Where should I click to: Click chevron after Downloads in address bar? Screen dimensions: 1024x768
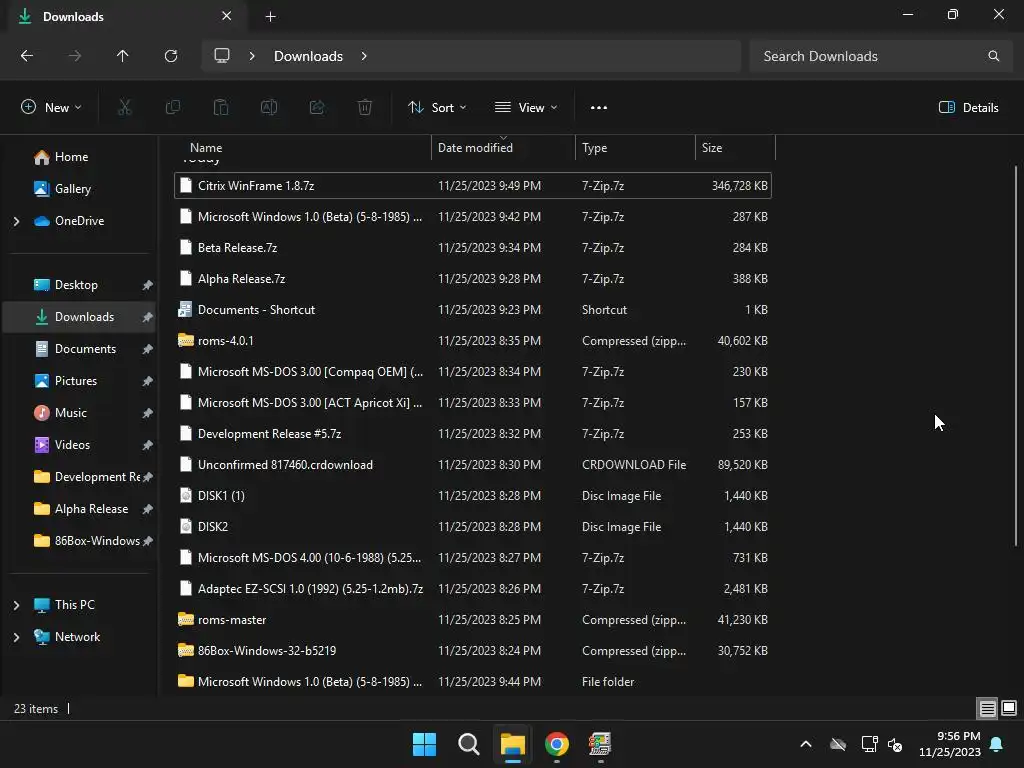tap(364, 56)
